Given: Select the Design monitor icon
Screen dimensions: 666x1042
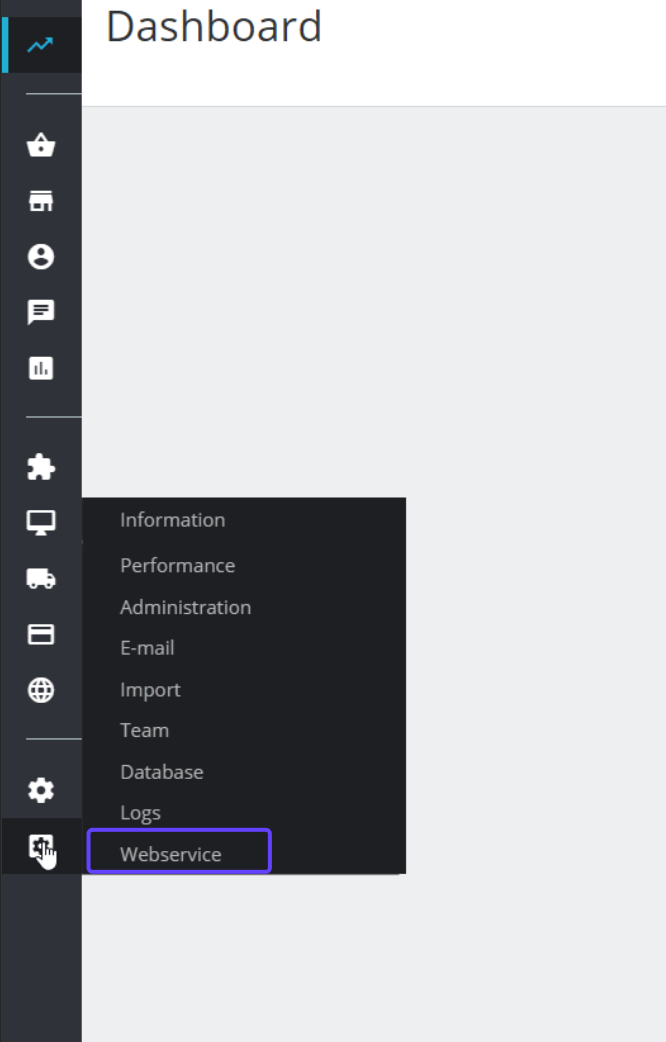Looking at the screenshot, I should [40, 521].
